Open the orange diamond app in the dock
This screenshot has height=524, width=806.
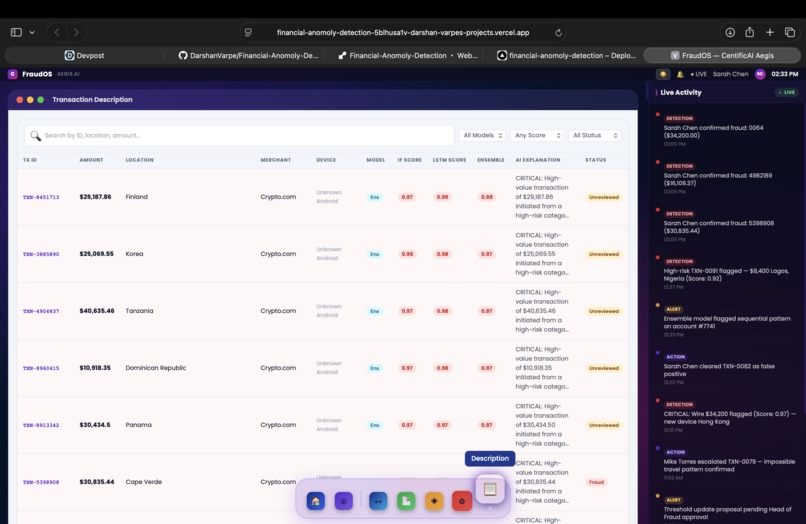[434, 501]
